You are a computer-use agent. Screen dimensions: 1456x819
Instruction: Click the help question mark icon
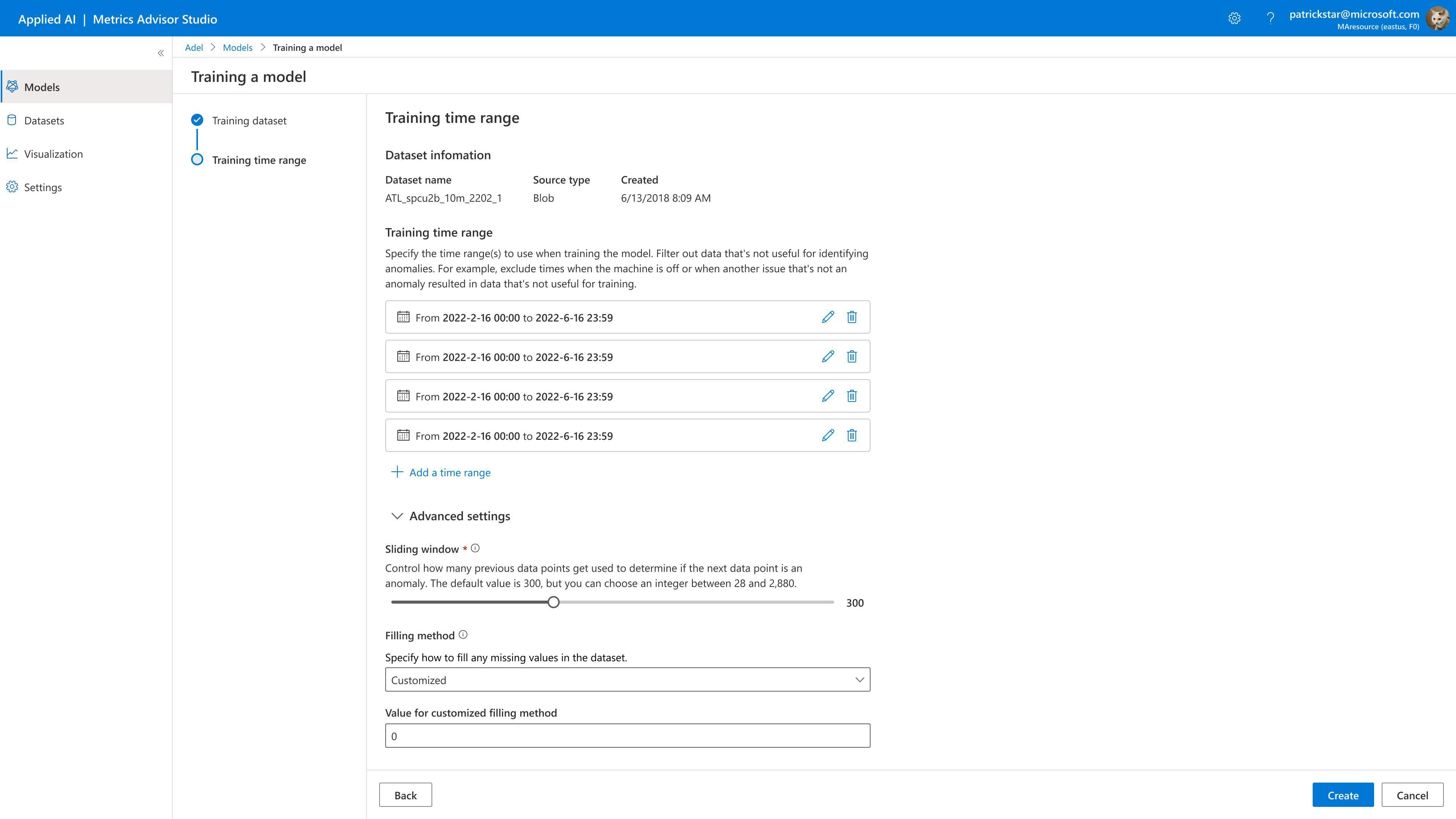click(1270, 19)
